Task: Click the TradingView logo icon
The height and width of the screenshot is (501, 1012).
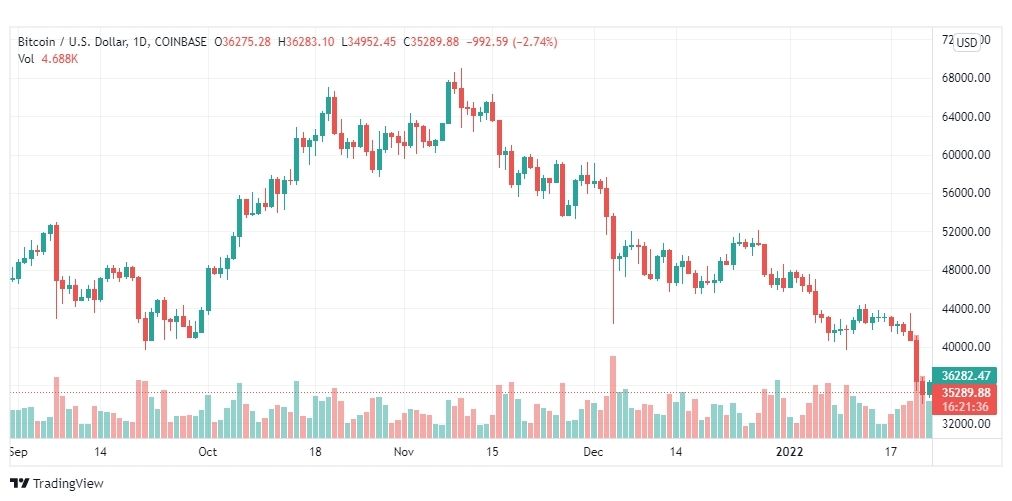Action: click(x=20, y=483)
